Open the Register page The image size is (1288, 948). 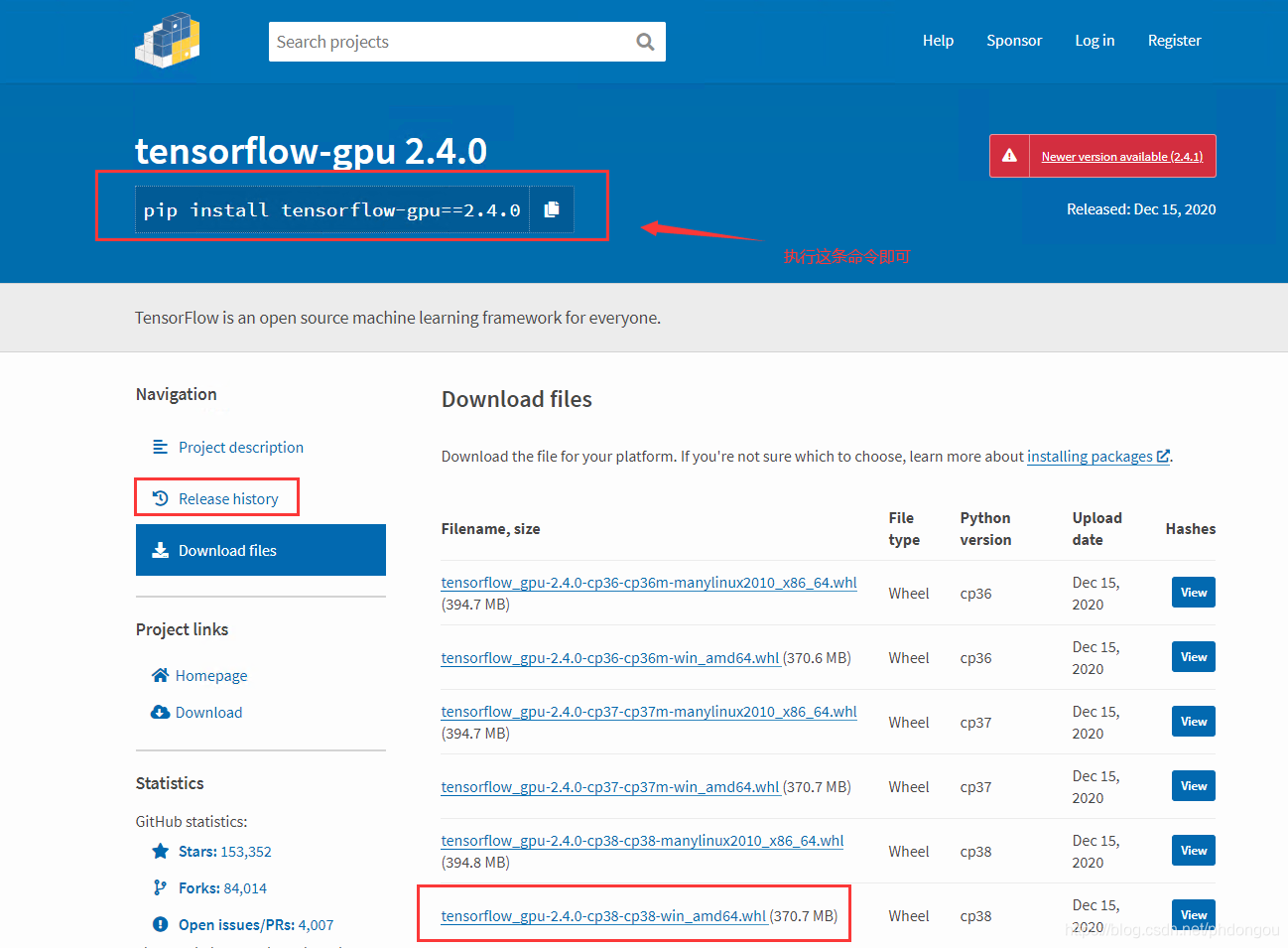point(1174,41)
